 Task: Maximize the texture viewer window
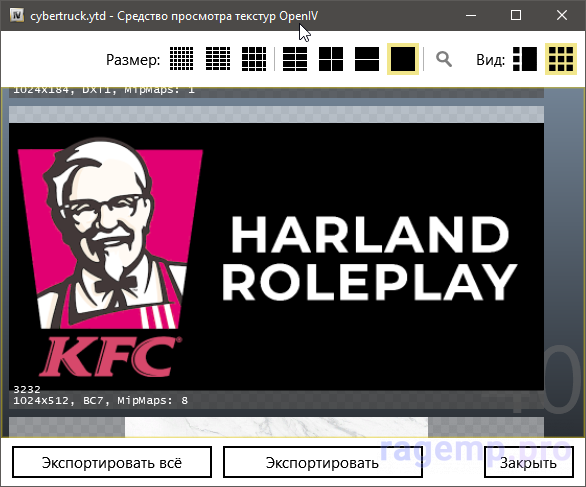coord(516,15)
